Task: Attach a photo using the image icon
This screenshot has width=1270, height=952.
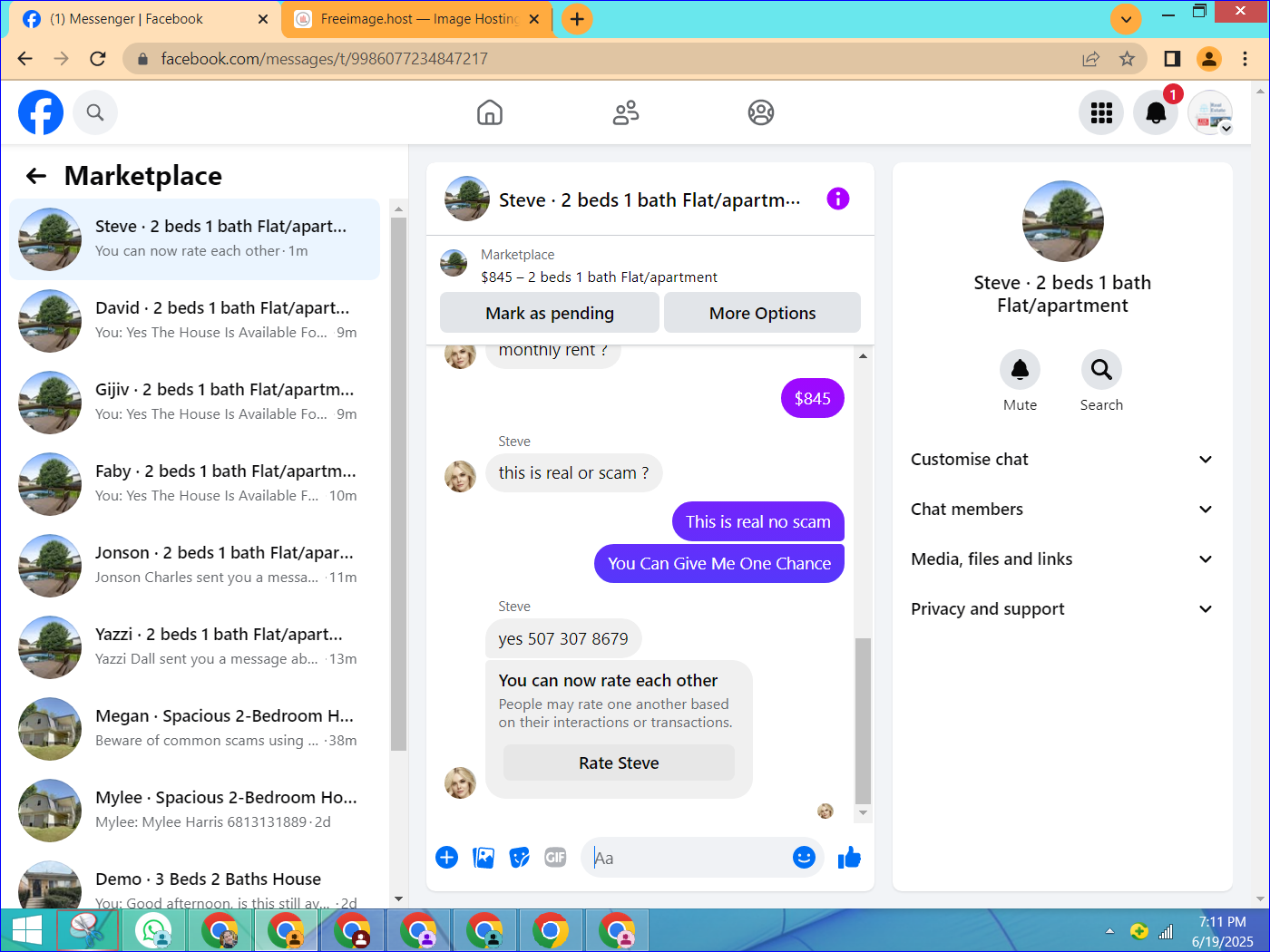Action: 484,858
